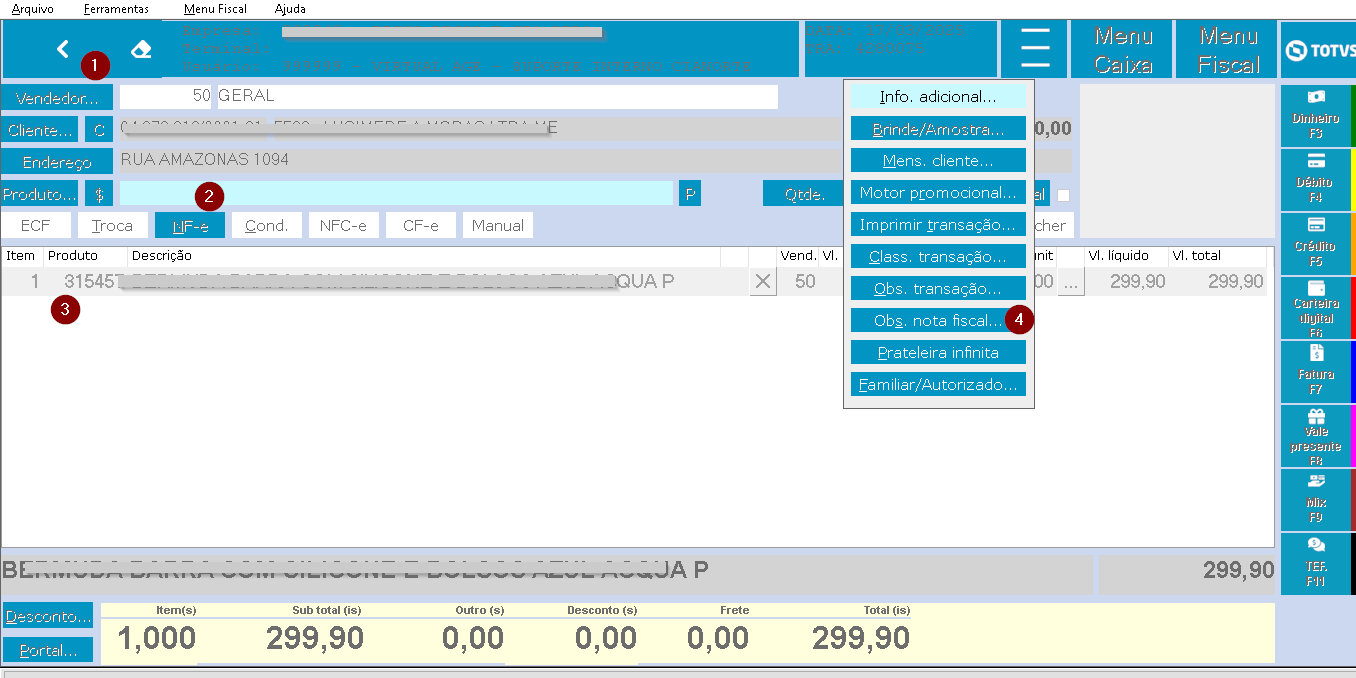The image size is (1356, 678).
Task: Select Dinheiro F3 payment
Action: [x=1315, y=115]
